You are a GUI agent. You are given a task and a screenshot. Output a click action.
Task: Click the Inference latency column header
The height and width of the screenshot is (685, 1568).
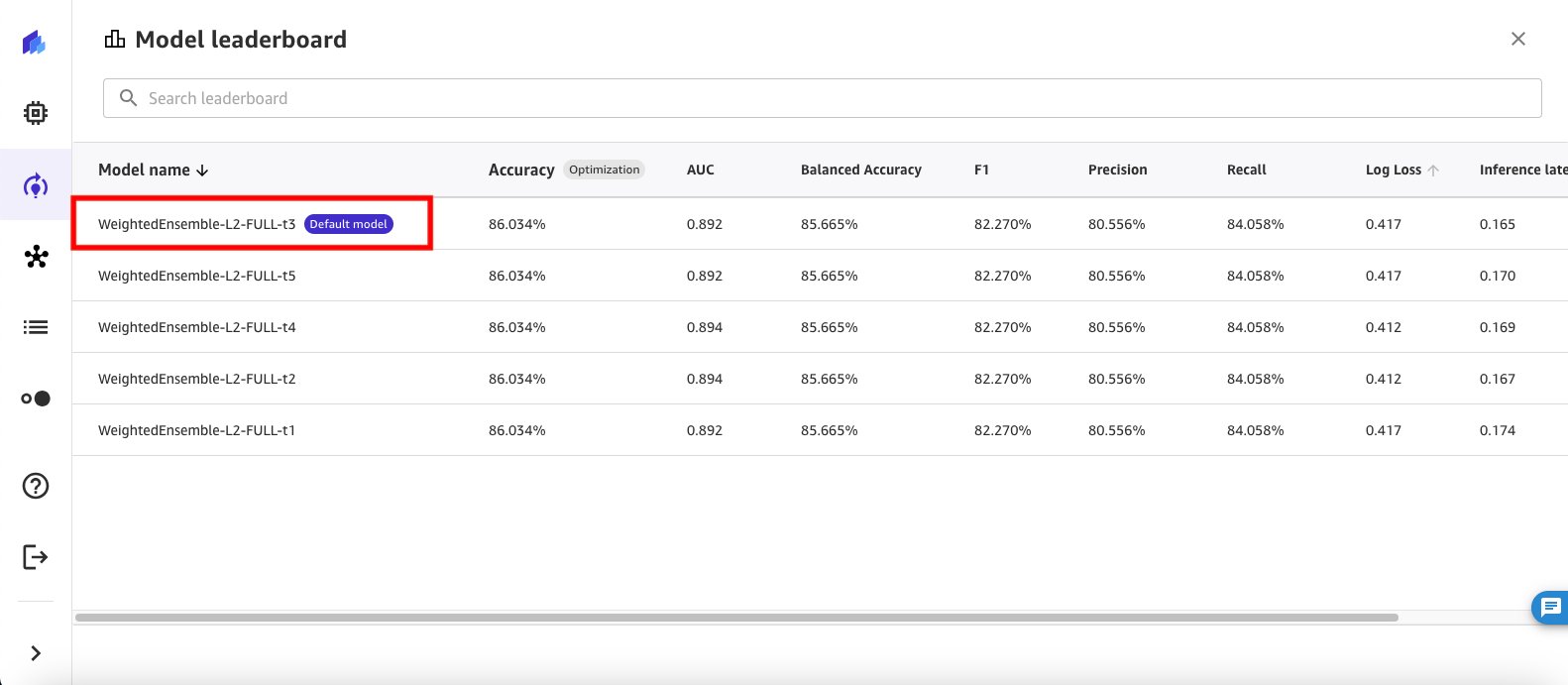click(1523, 170)
